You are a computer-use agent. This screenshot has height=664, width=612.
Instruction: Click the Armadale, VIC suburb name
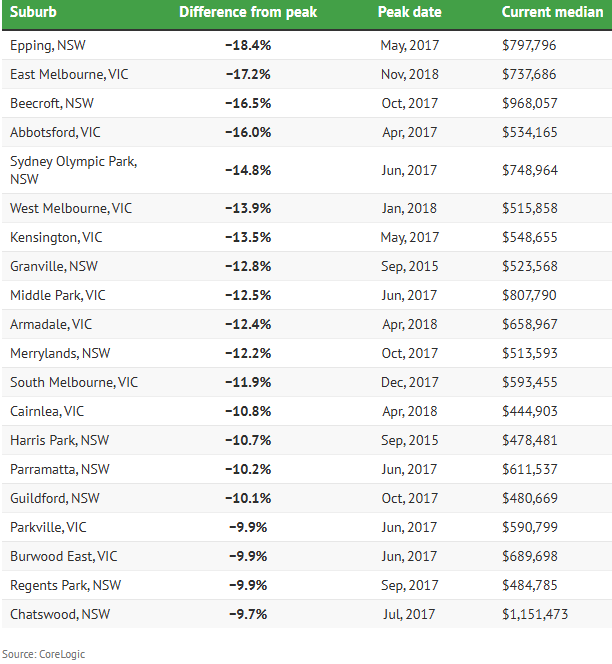[x=51, y=324]
